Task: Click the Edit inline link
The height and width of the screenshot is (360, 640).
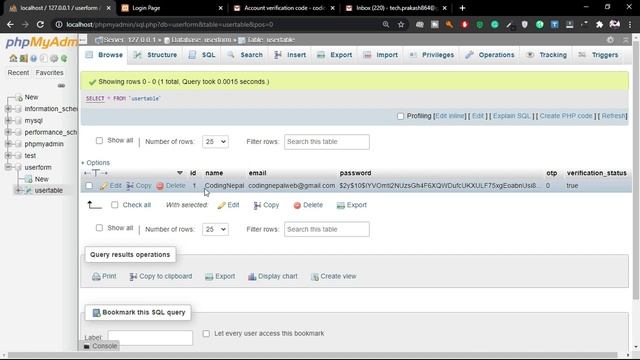Action: click(450, 116)
